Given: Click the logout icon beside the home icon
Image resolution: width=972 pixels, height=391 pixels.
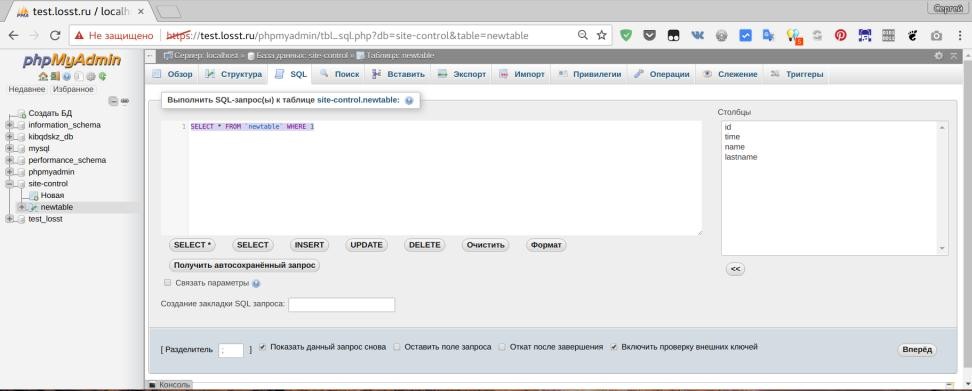Looking at the screenshot, I should tap(55, 77).
